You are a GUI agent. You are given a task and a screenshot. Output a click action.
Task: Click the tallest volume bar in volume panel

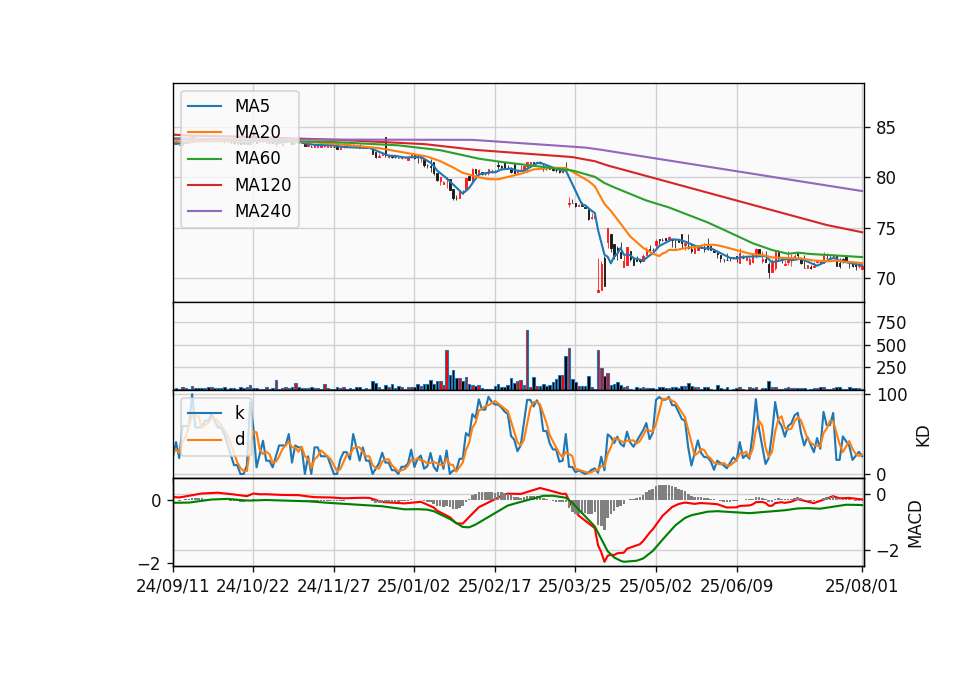click(x=527, y=360)
